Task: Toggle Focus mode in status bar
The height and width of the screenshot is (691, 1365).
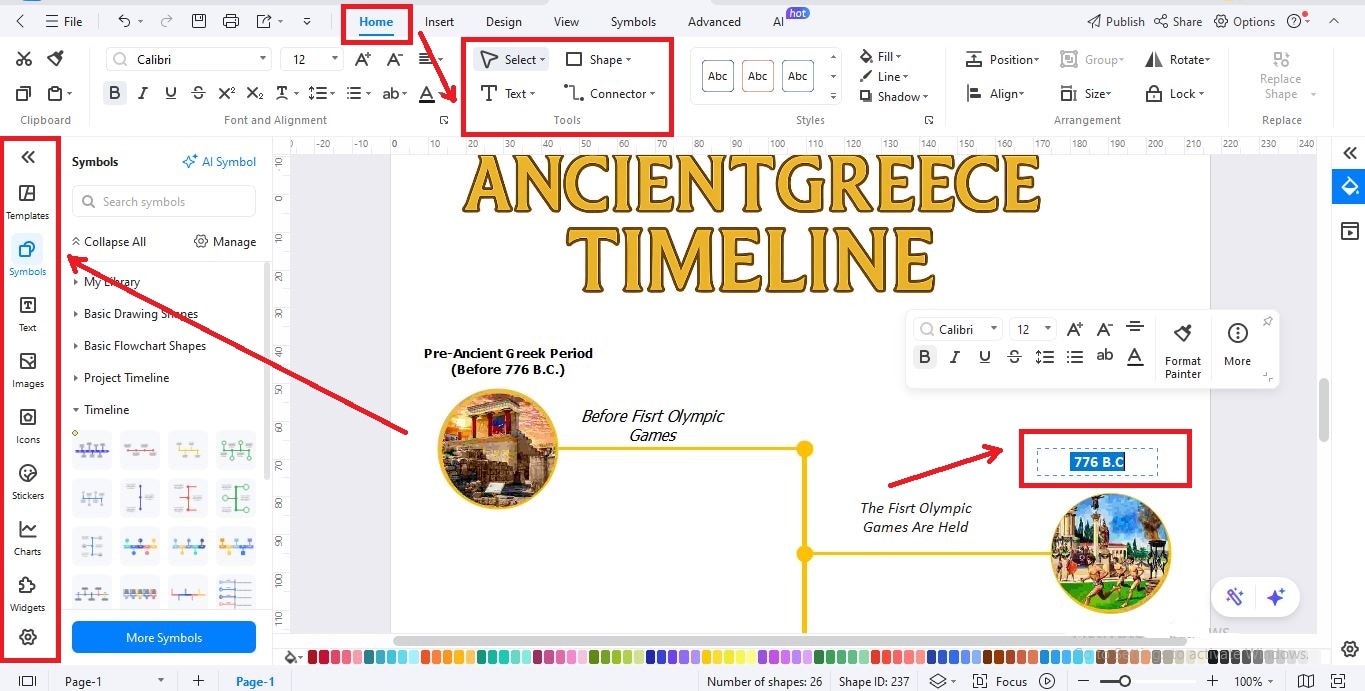Action: click(1001, 681)
